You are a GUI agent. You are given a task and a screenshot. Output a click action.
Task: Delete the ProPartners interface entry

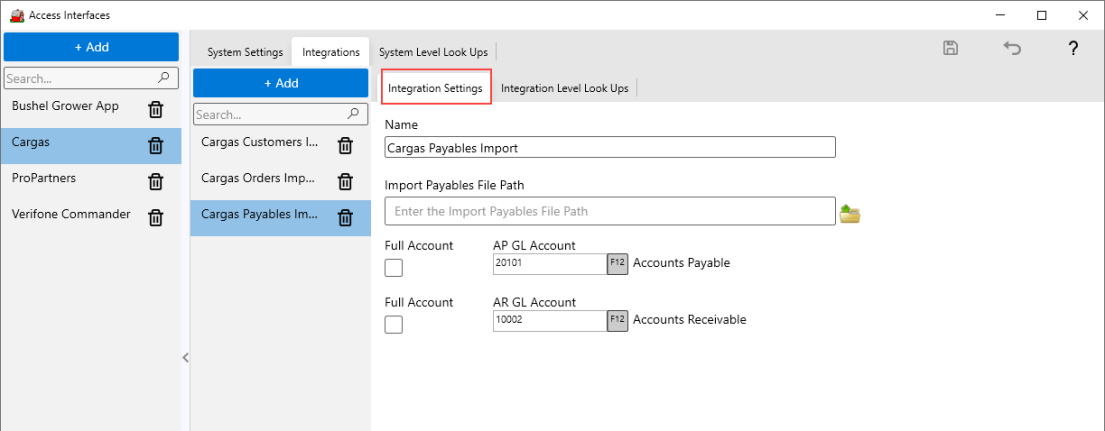tap(156, 181)
